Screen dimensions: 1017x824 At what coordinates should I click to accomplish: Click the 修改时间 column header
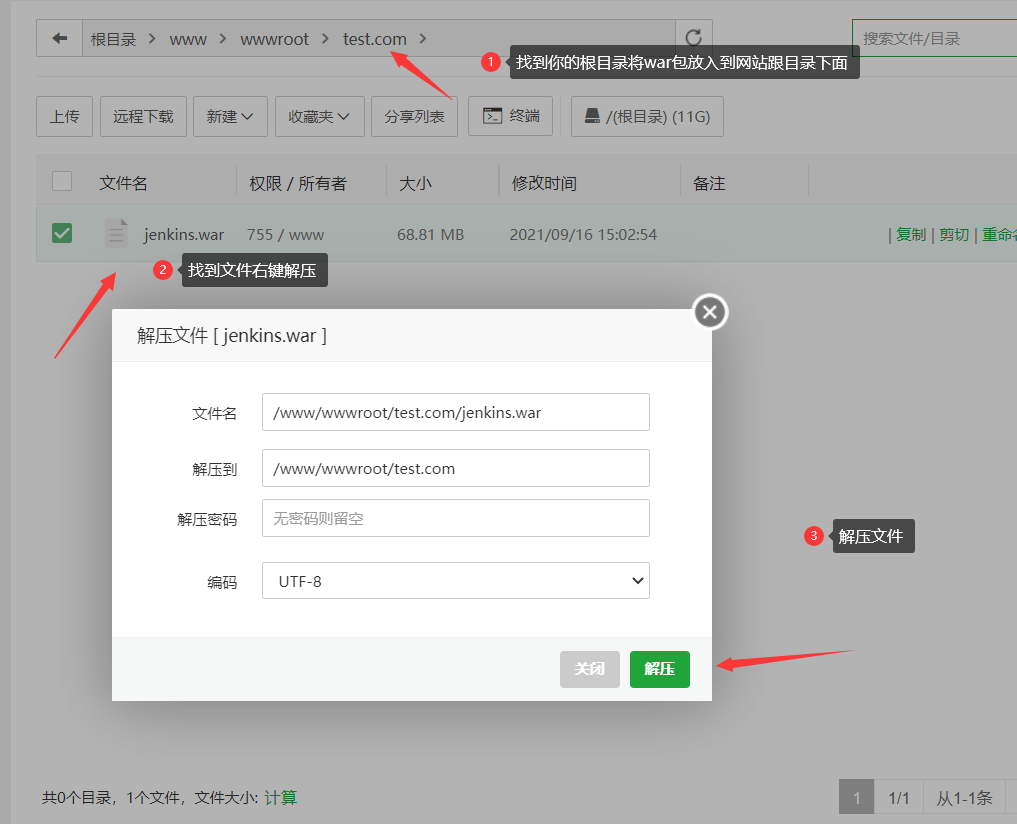[544, 183]
